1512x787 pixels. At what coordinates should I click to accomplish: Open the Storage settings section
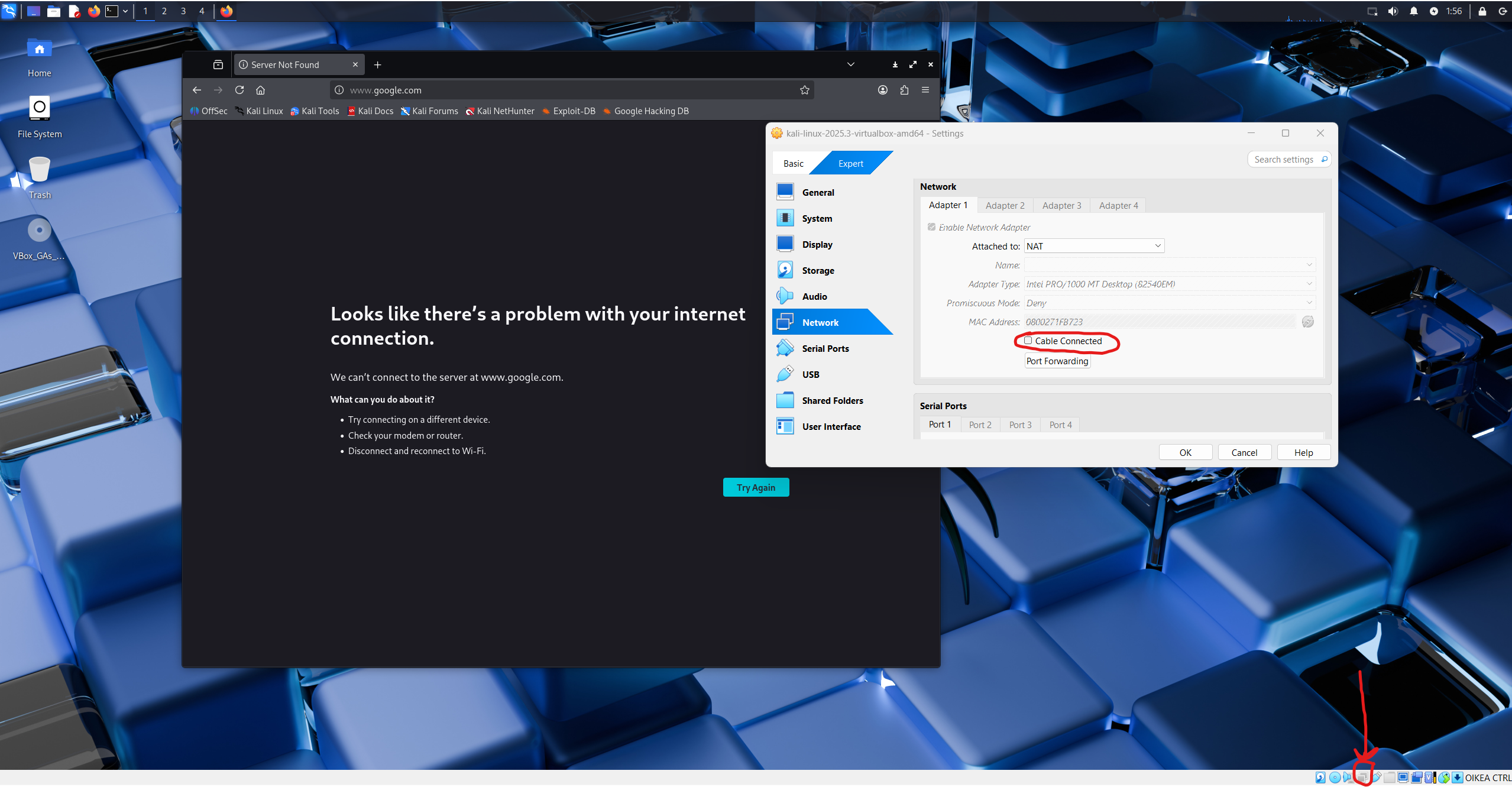[x=818, y=271]
